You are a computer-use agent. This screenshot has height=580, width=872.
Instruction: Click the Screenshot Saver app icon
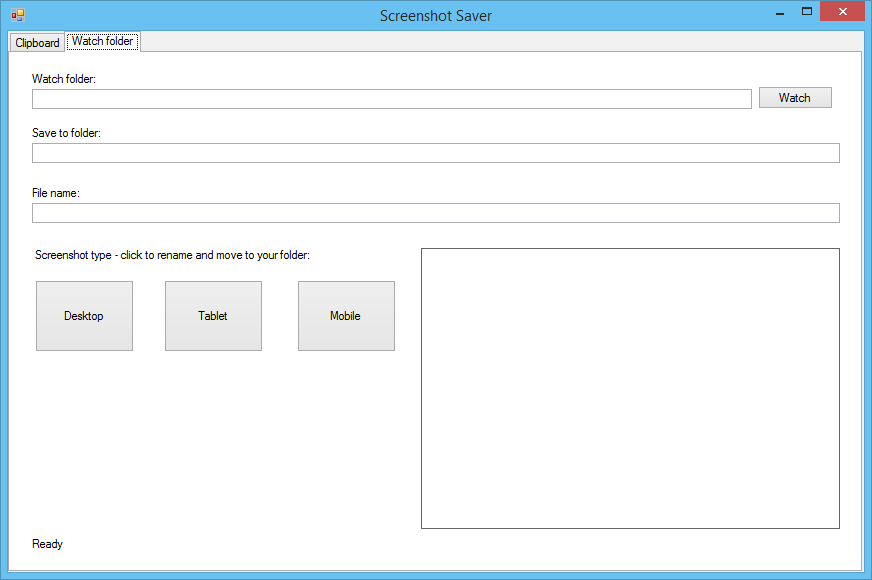pos(18,15)
